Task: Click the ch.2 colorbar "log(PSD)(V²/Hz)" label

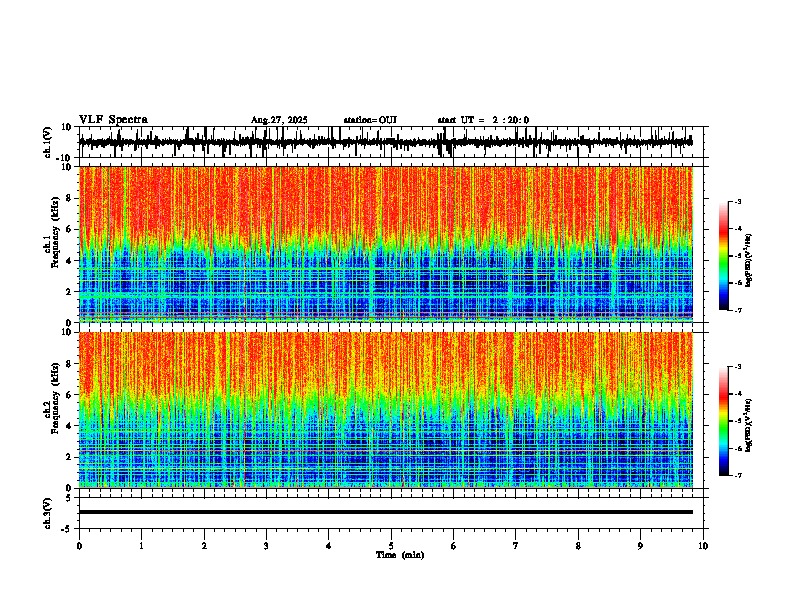Action: tap(748, 426)
